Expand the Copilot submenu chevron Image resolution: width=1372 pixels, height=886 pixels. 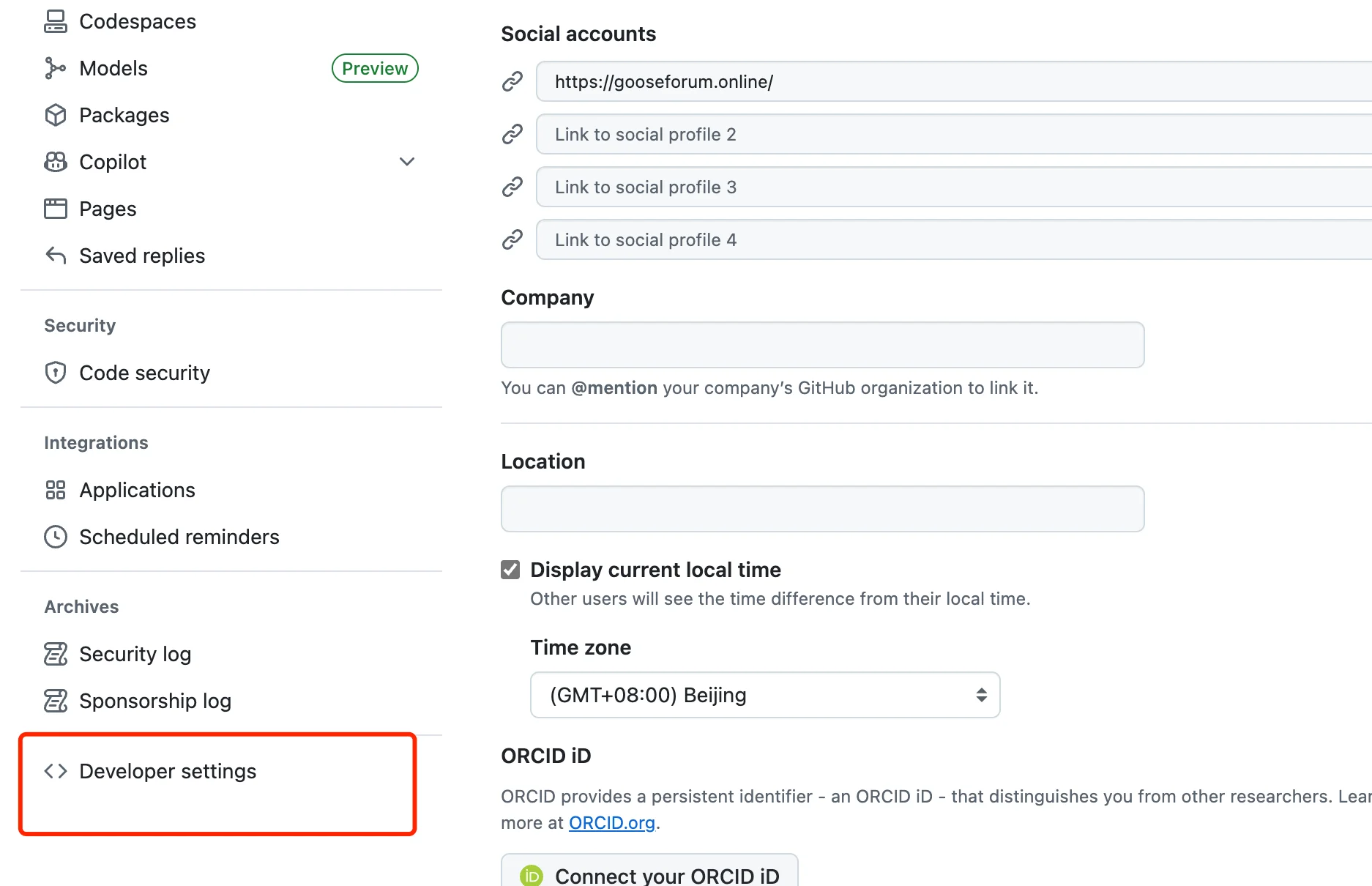click(x=407, y=162)
